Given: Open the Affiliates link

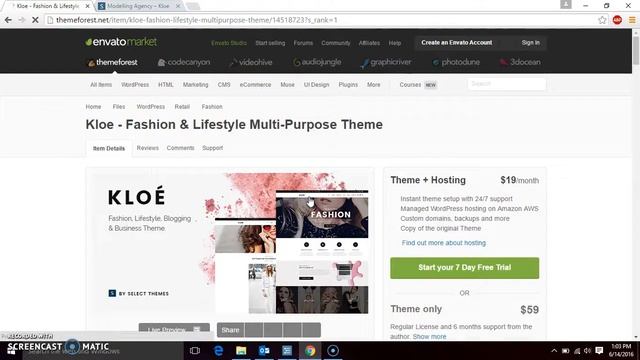Looking at the screenshot, I should tap(369, 43).
